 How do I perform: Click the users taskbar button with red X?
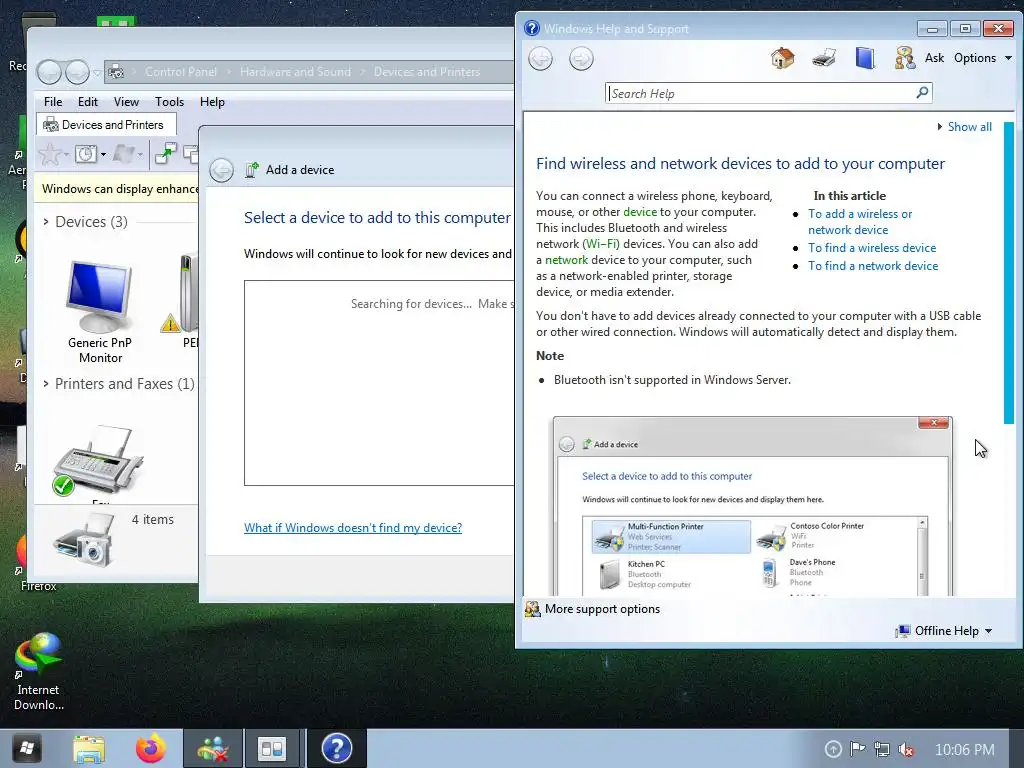(x=213, y=748)
